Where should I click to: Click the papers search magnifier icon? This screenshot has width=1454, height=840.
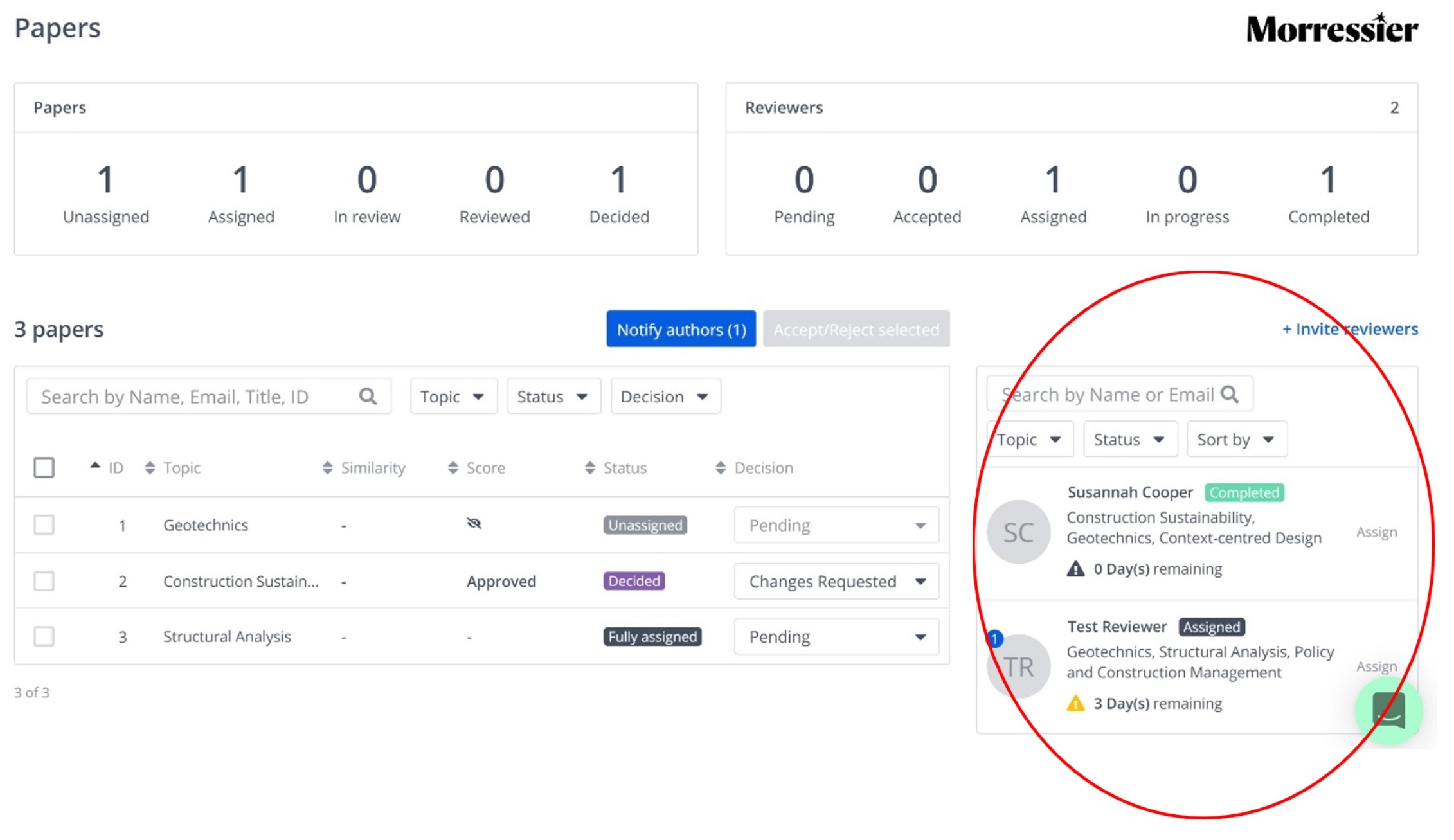click(x=368, y=396)
